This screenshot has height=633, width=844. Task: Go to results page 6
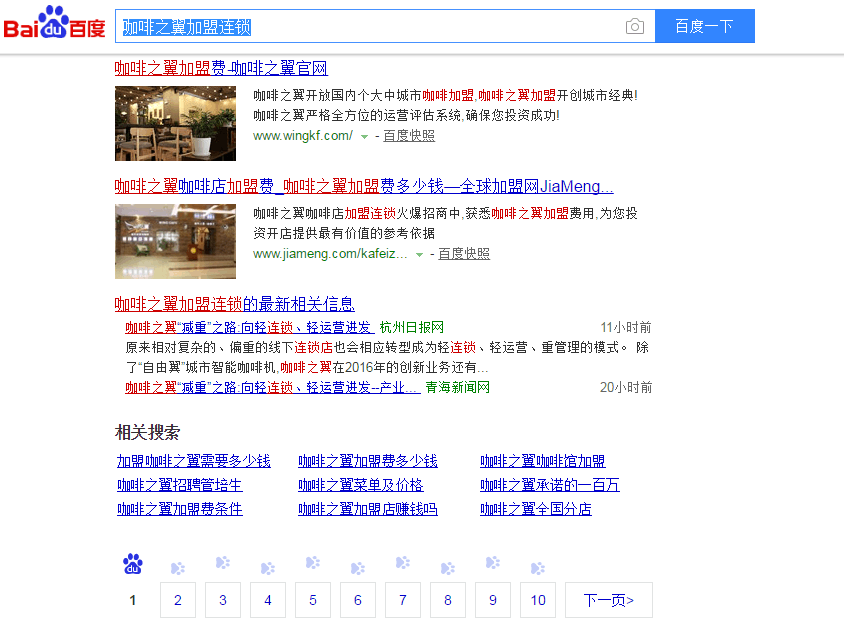(358, 600)
